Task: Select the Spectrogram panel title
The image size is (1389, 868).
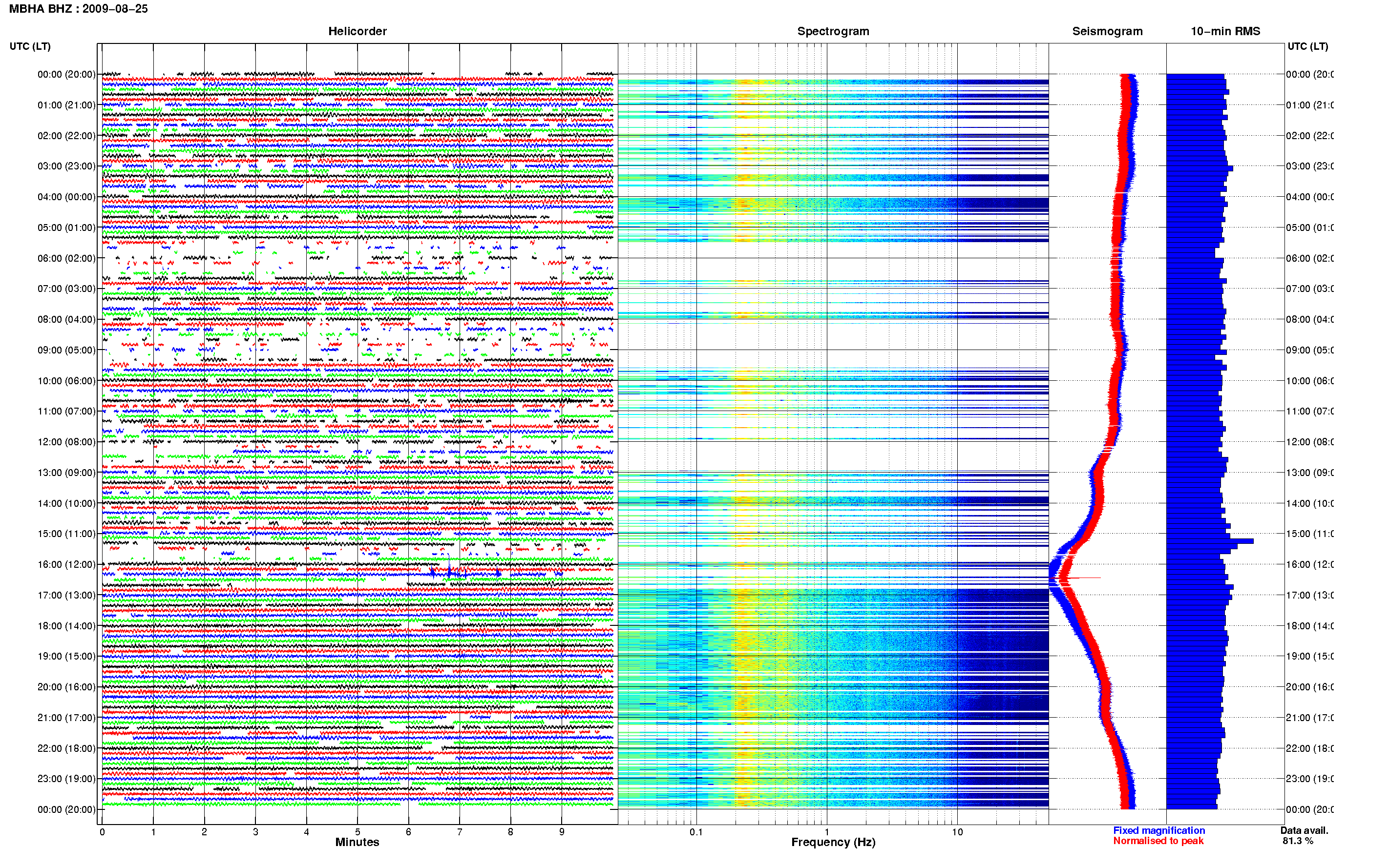Action: point(833,31)
